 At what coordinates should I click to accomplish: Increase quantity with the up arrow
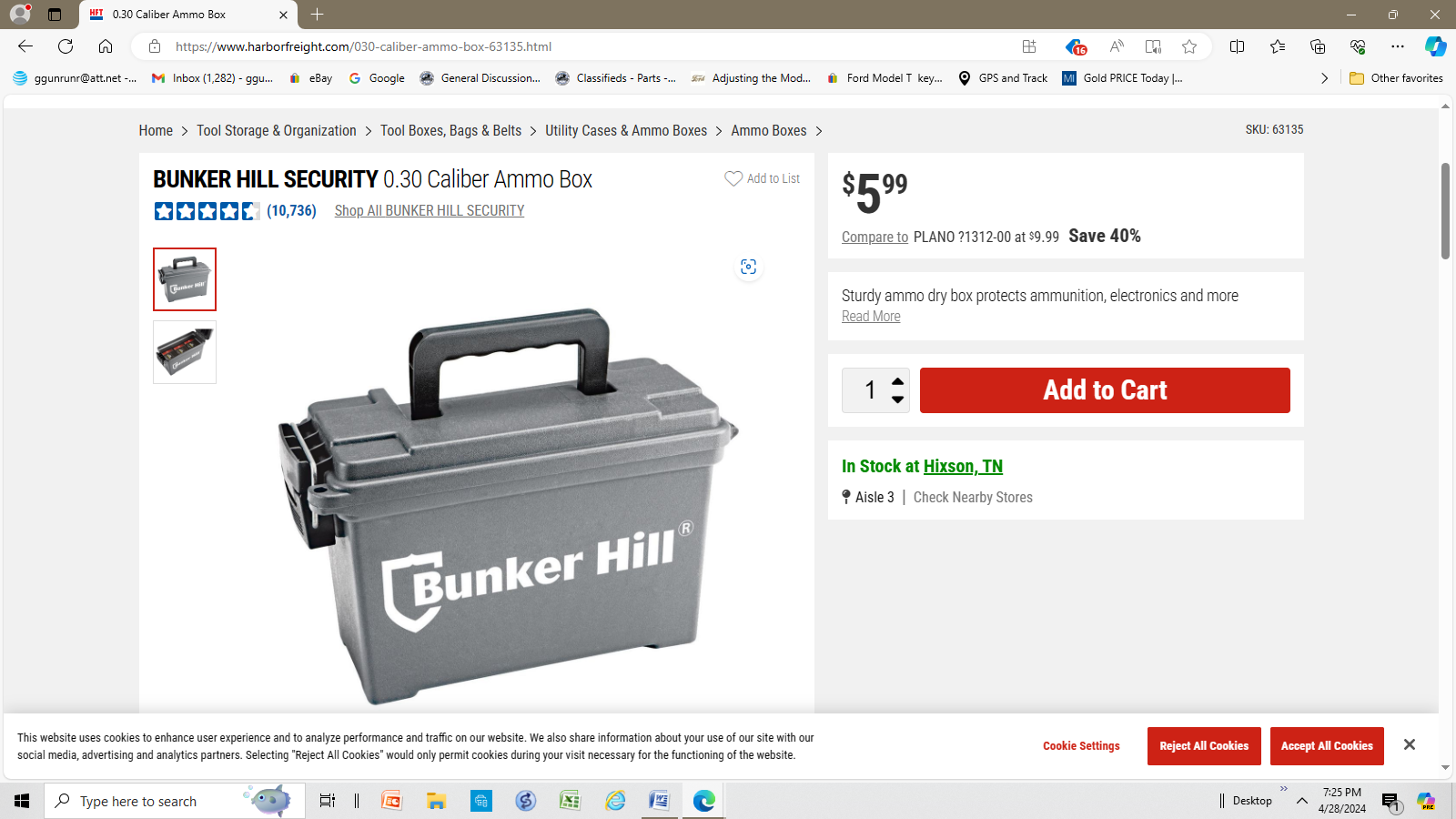(x=898, y=381)
